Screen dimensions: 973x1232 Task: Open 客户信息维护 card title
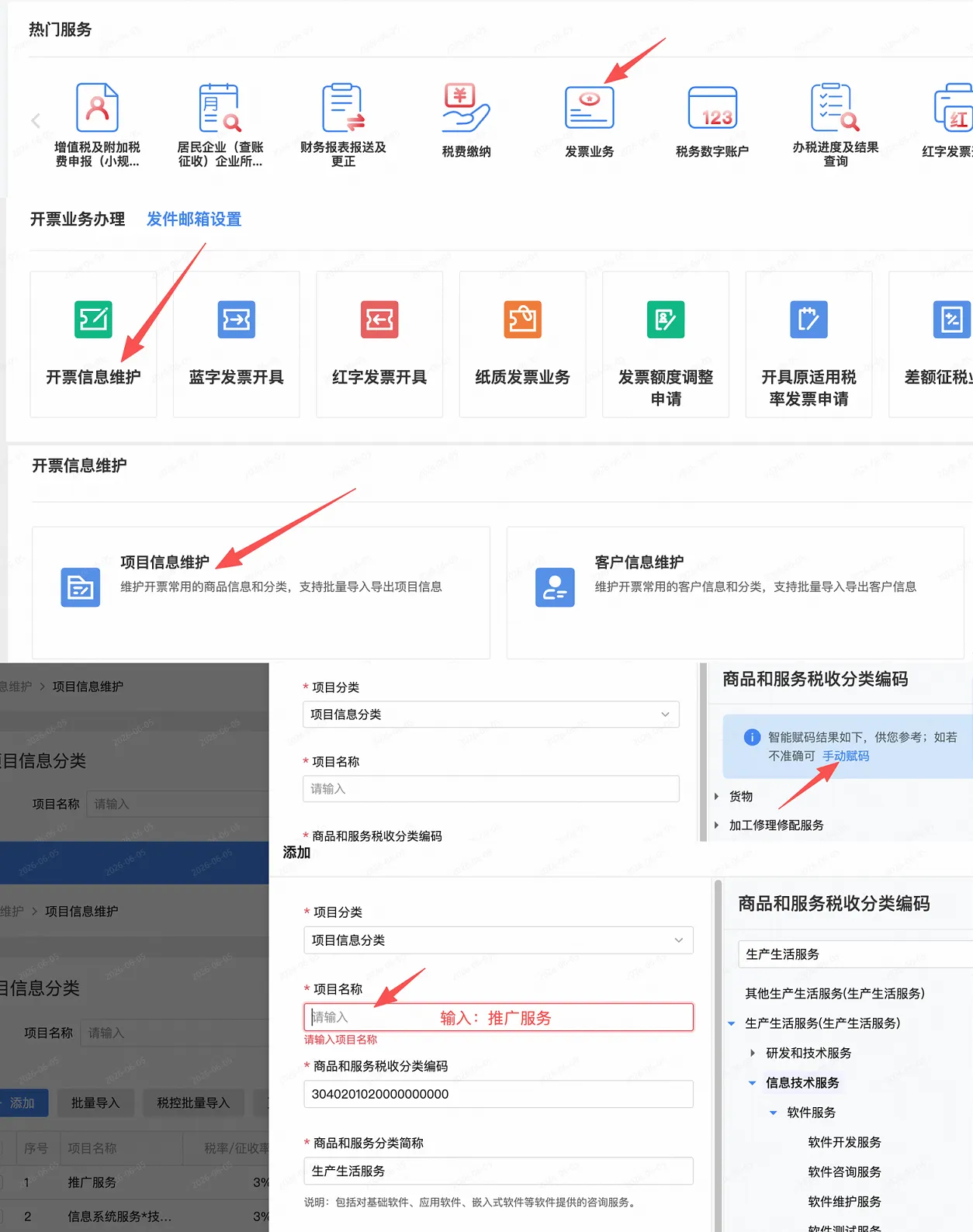coord(639,562)
